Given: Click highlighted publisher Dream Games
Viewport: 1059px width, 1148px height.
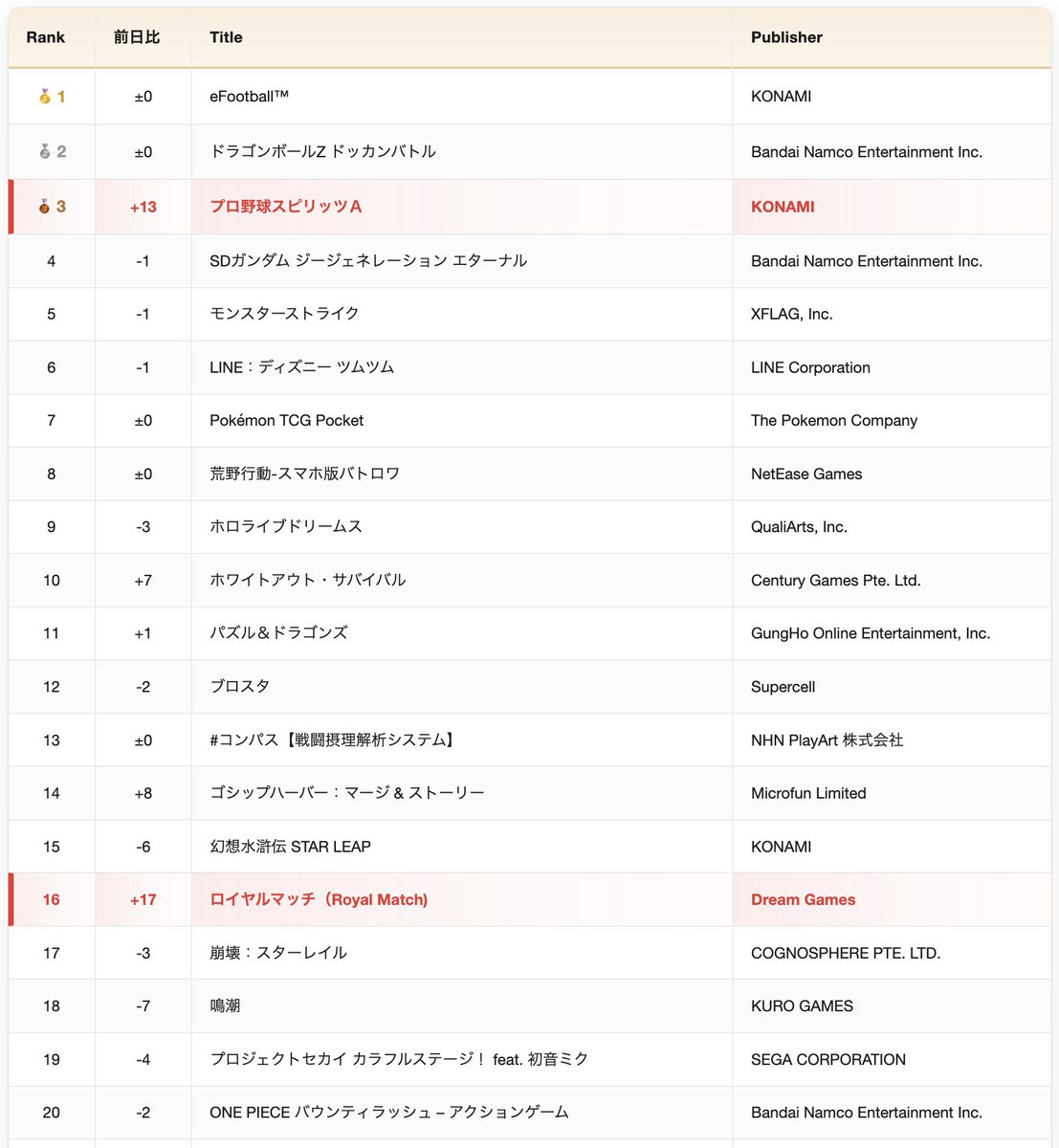Looking at the screenshot, I should coord(804,899).
